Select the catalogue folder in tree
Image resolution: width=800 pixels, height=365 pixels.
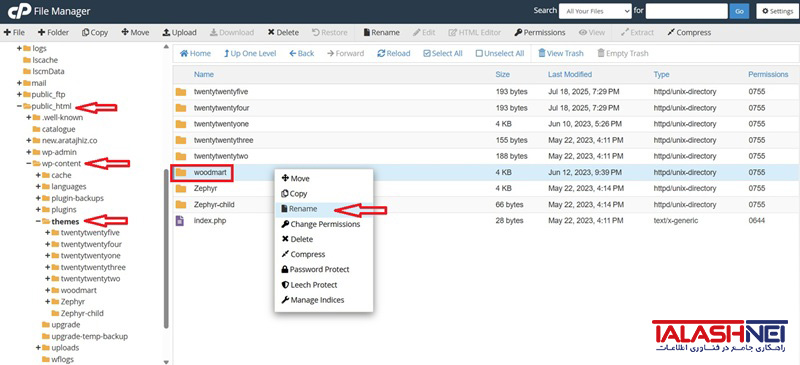[59, 129]
